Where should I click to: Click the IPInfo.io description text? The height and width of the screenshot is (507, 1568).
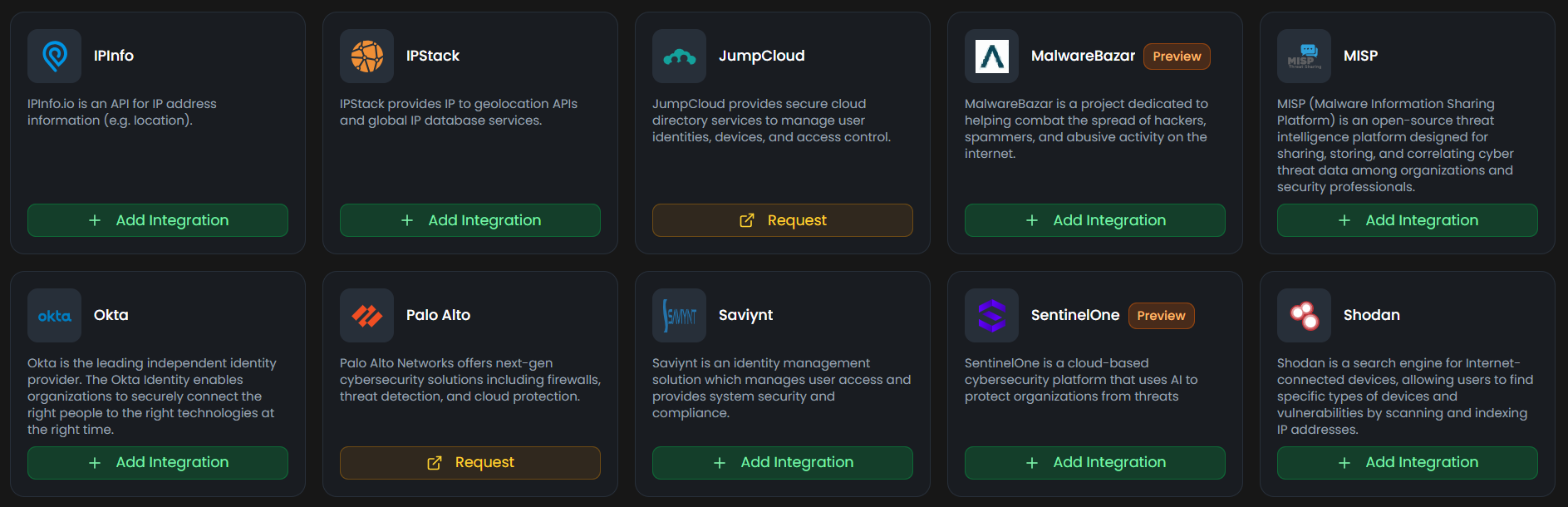[122, 112]
